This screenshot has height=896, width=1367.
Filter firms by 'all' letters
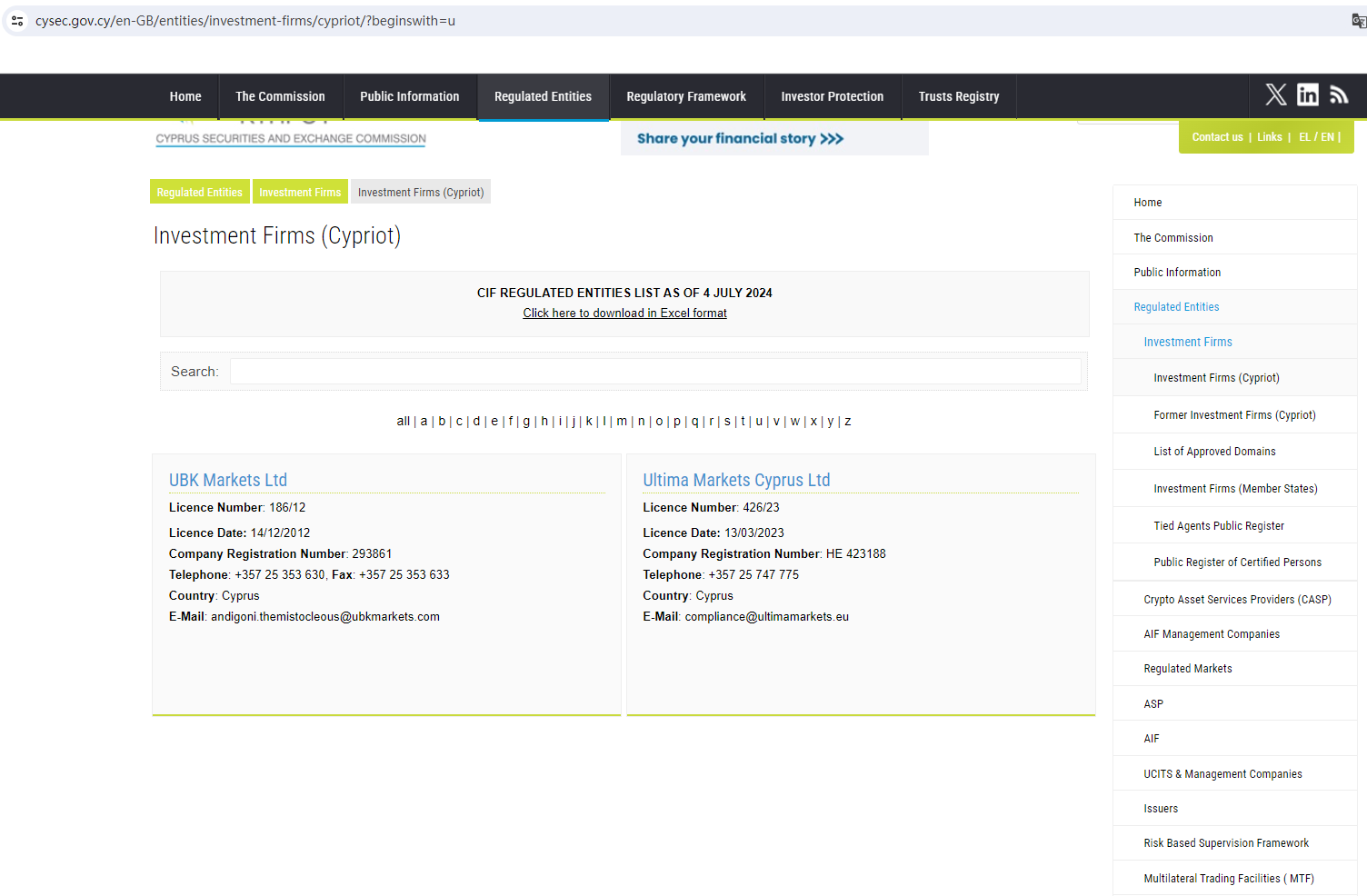[404, 421]
